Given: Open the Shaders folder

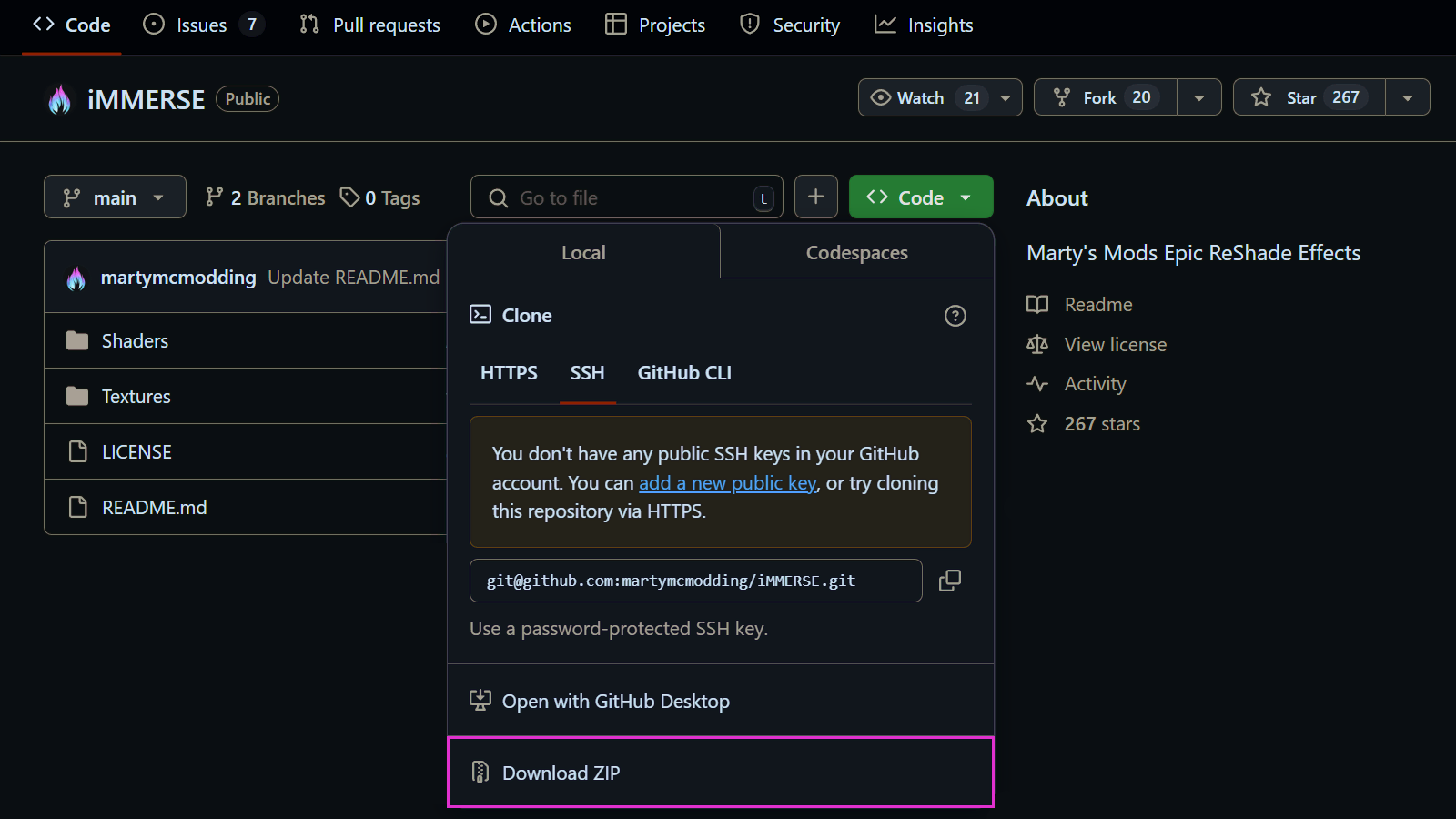Looking at the screenshot, I should pos(135,340).
